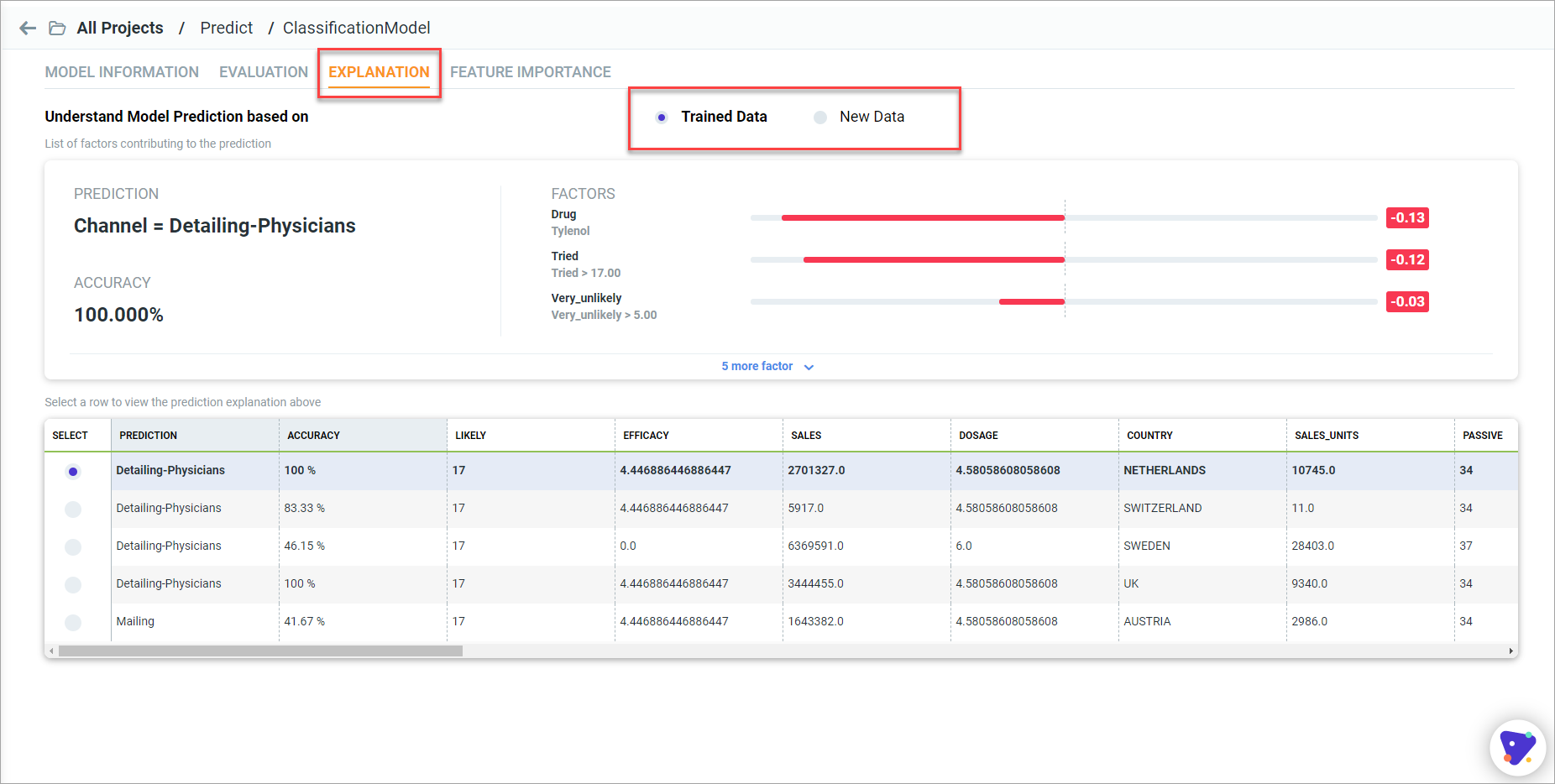1555x784 pixels.
Task: Click the ACCURACY column header
Action: point(363,435)
